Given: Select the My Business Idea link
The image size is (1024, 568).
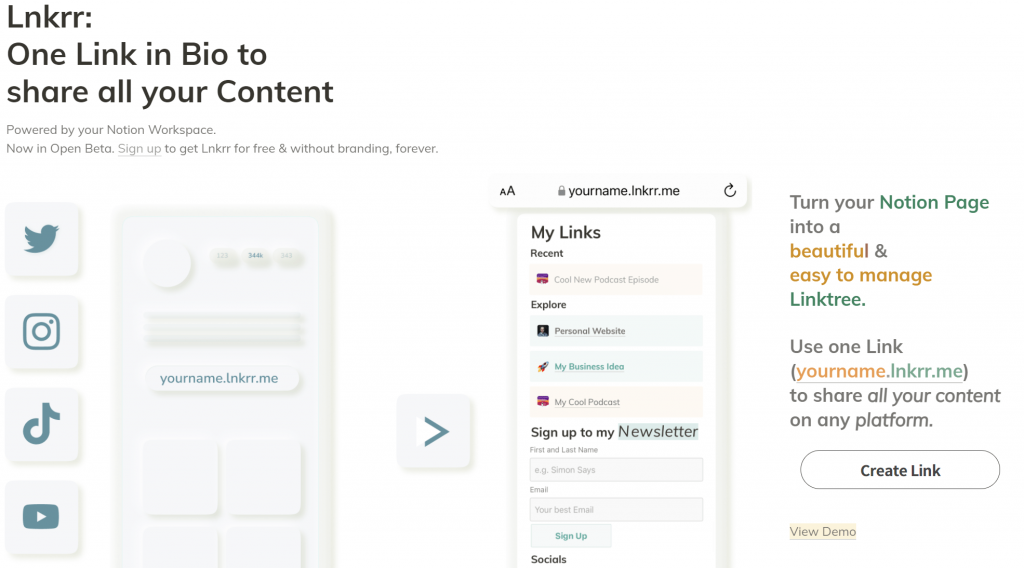Looking at the screenshot, I should (616, 366).
